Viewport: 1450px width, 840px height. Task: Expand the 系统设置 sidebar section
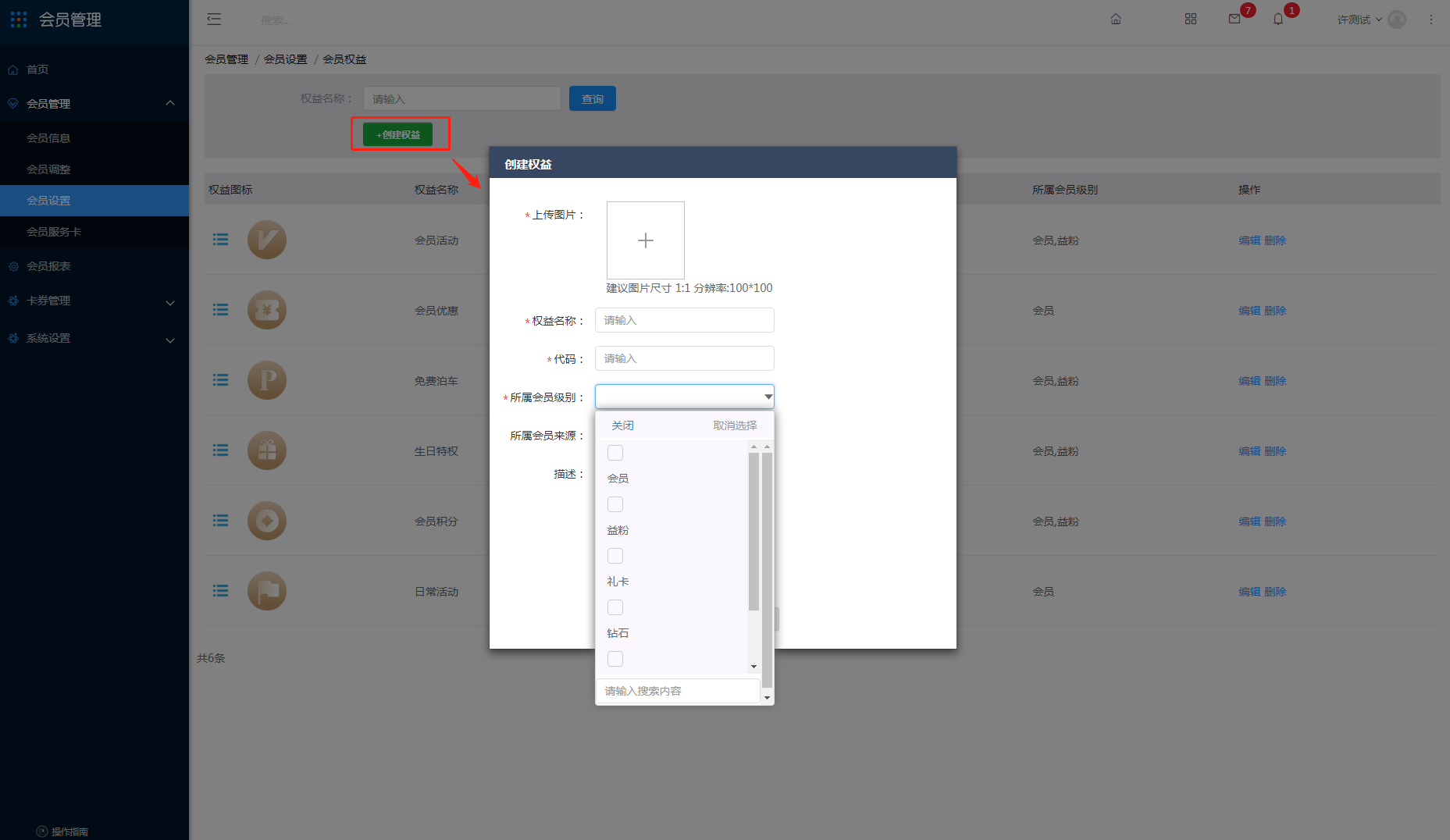(170, 340)
